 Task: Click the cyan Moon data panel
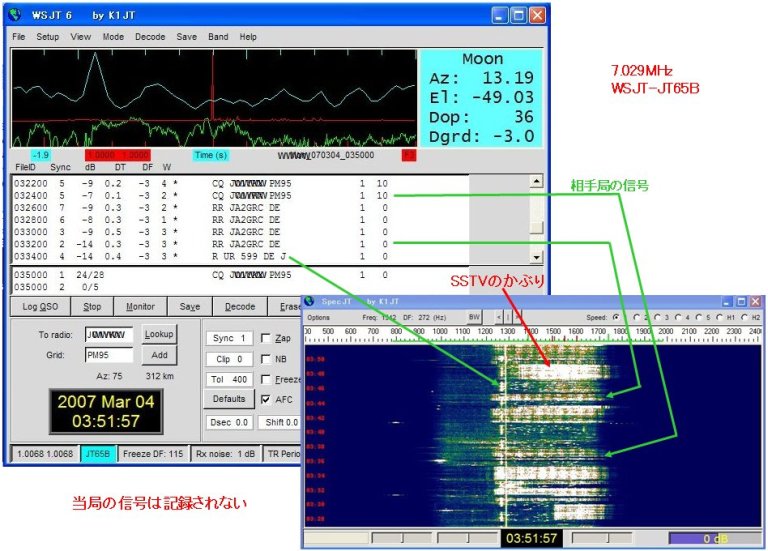tap(481, 98)
